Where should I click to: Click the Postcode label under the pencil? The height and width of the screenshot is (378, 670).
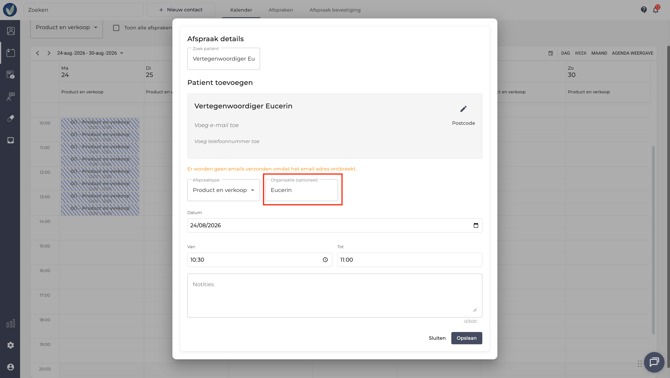tap(463, 123)
